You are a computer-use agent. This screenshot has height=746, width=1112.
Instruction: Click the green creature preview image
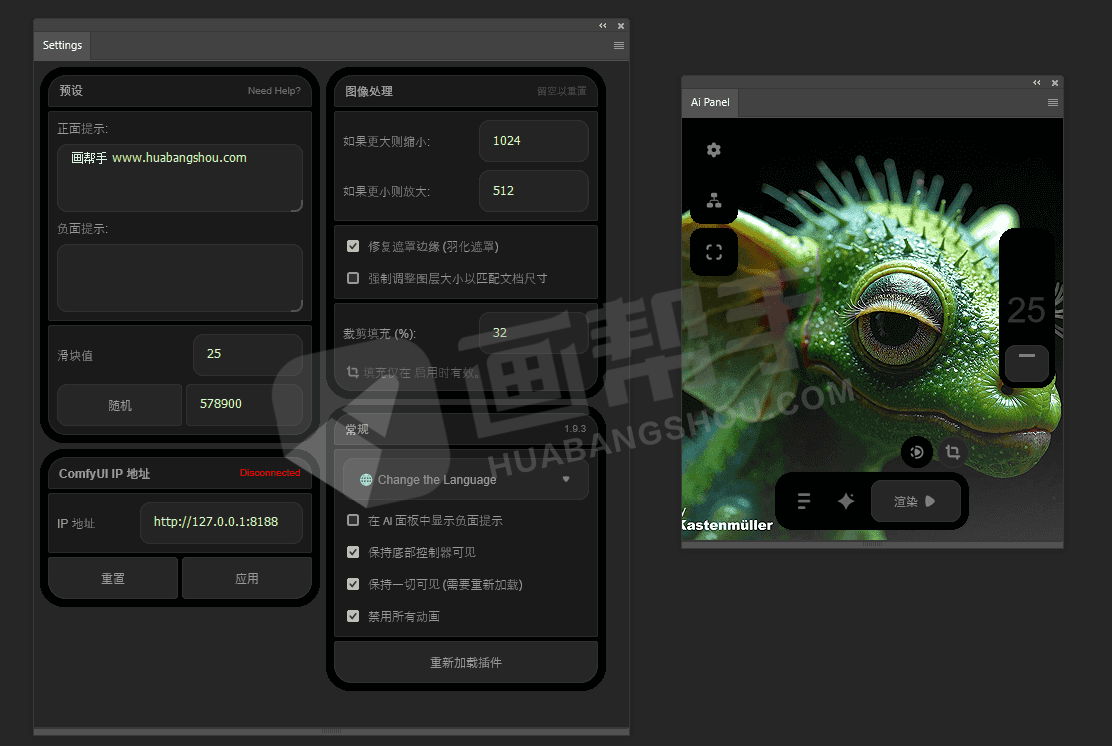872,329
